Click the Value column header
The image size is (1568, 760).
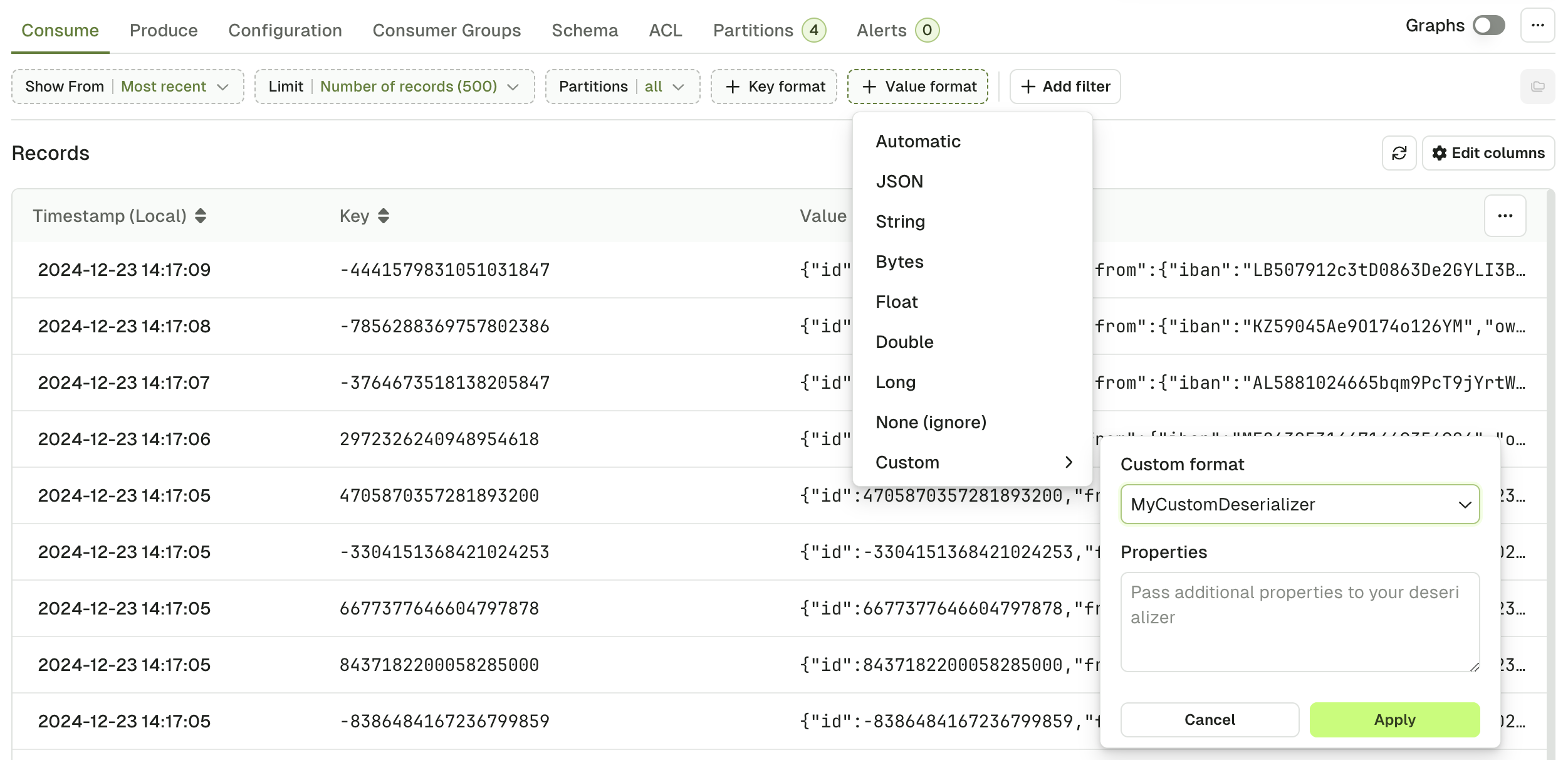(823, 216)
